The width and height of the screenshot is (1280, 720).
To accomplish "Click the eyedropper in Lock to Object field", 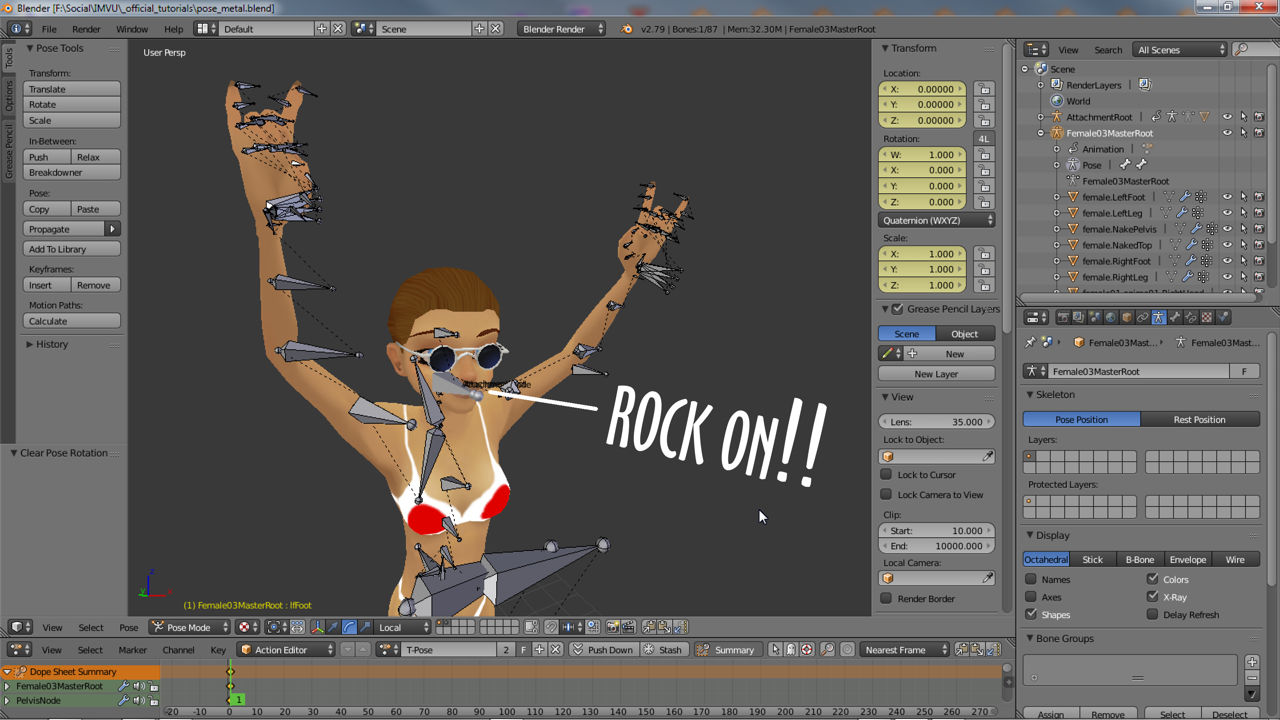I will [x=987, y=457].
